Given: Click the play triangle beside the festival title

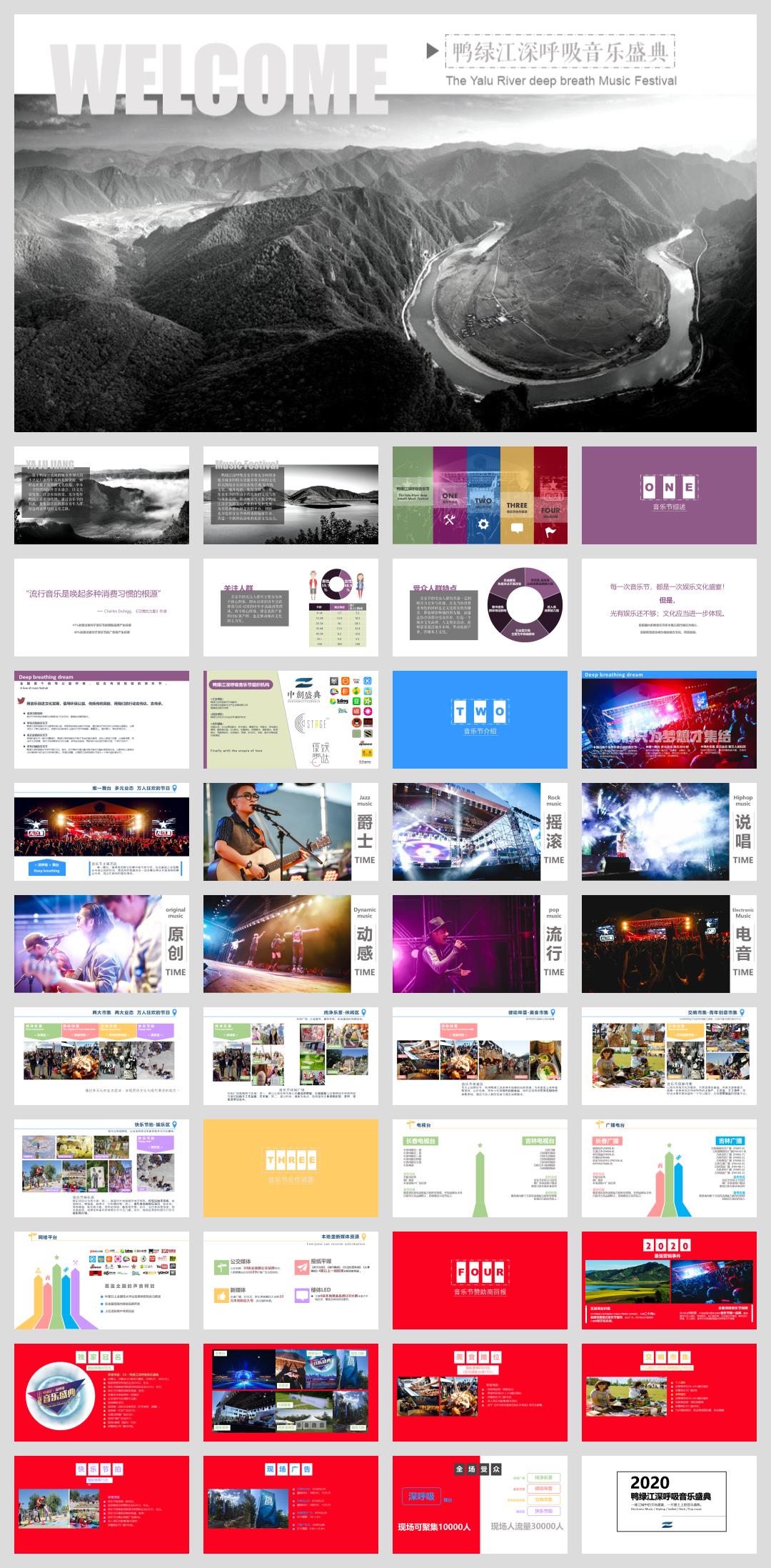Looking at the screenshot, I should tap(432, 51).
